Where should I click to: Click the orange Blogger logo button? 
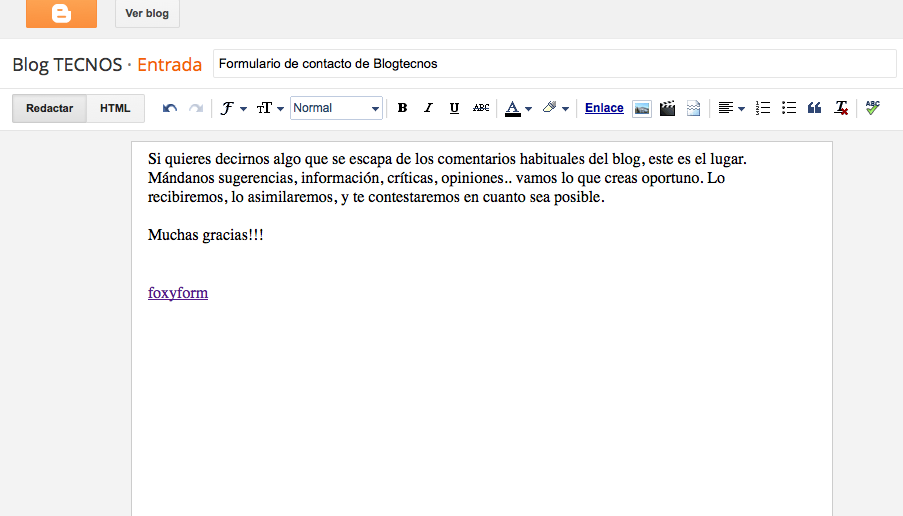click(61, 13)
